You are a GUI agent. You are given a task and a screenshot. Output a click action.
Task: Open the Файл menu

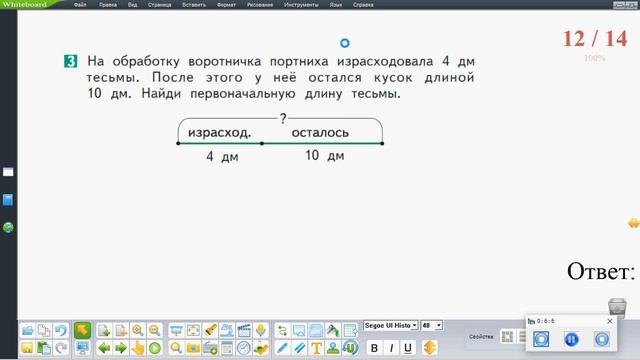pyautogui.click(x=80, y=5)
